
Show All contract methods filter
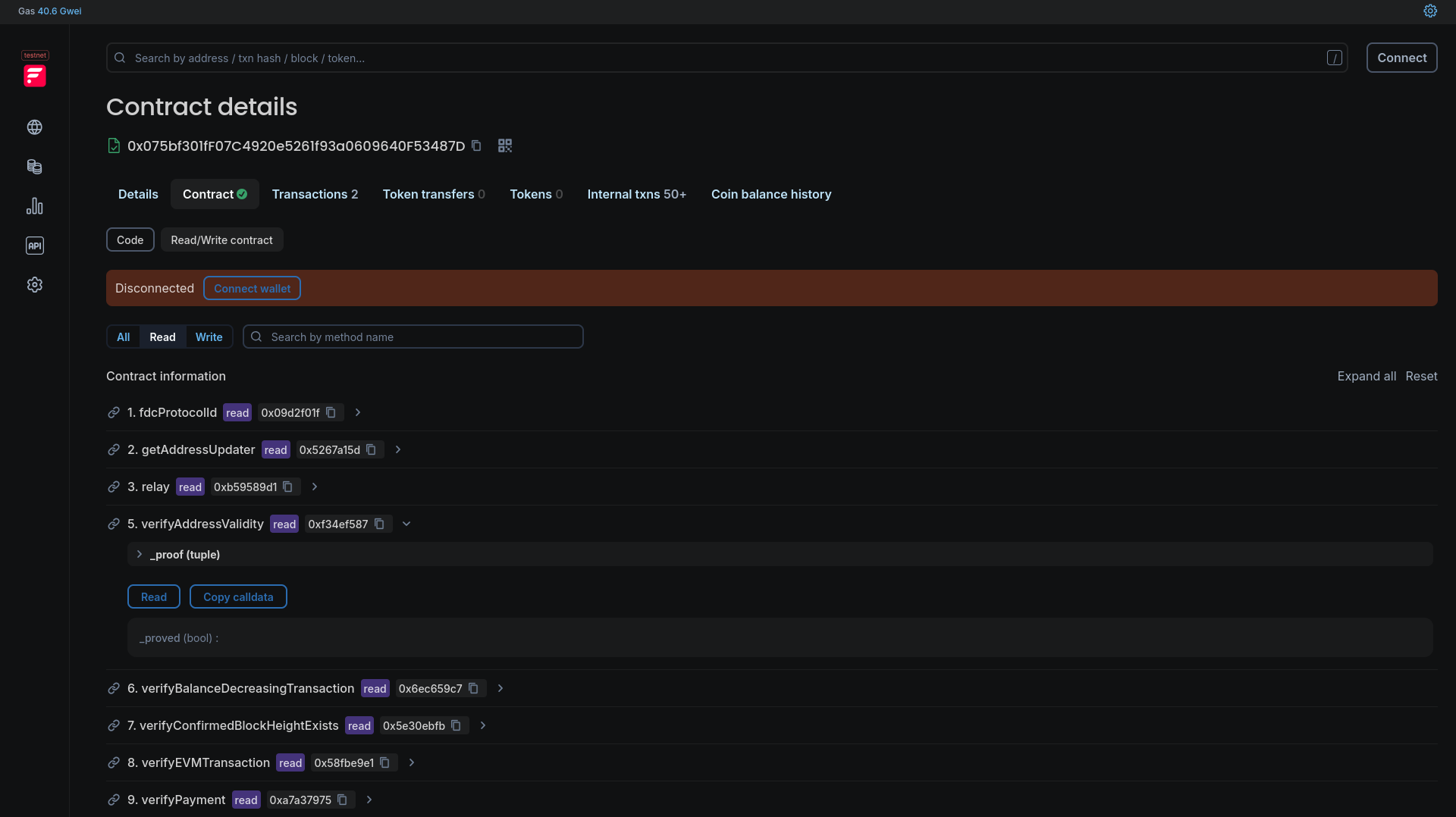point(123,337)
